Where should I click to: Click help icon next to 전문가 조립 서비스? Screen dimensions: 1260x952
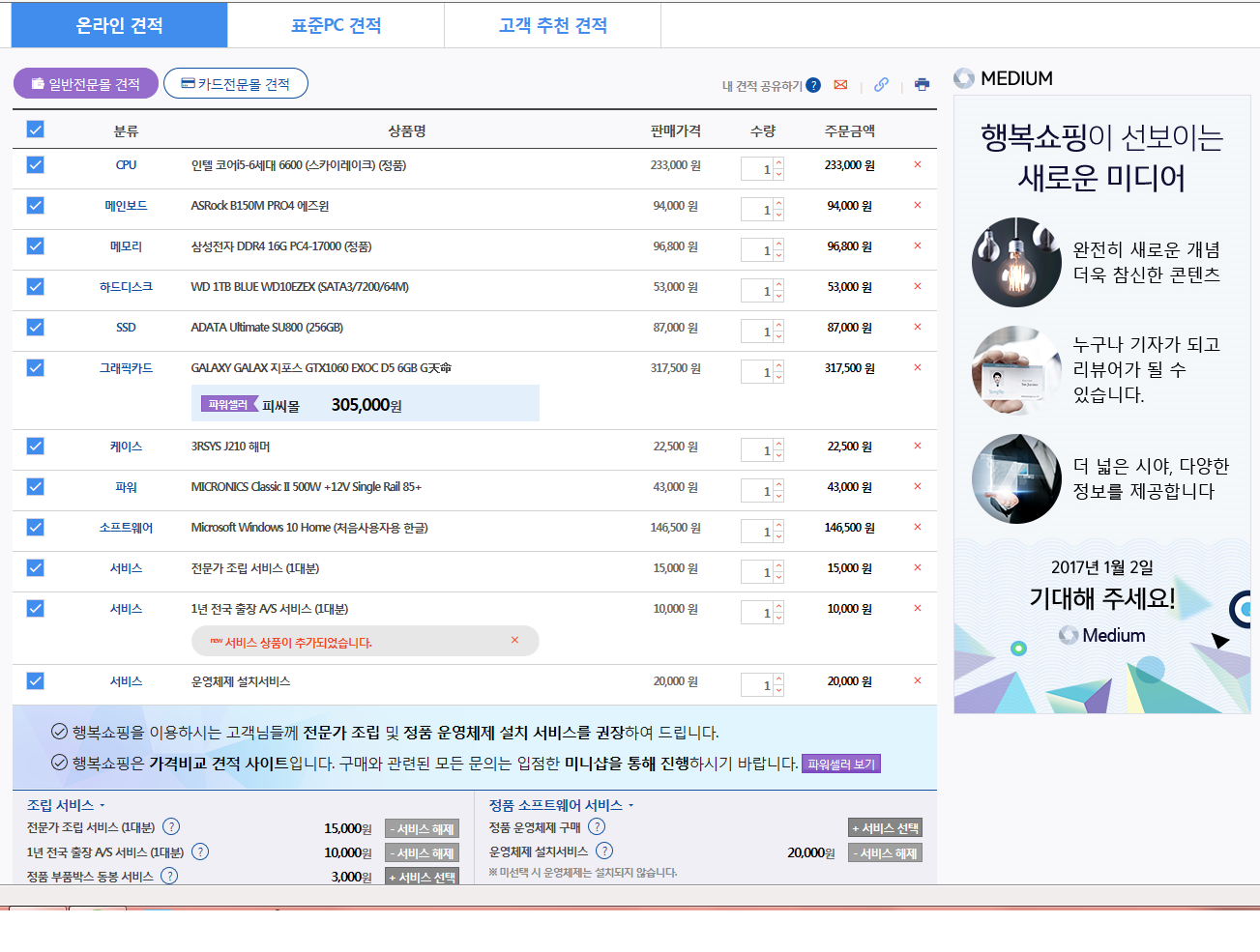[x=171, y=826]
